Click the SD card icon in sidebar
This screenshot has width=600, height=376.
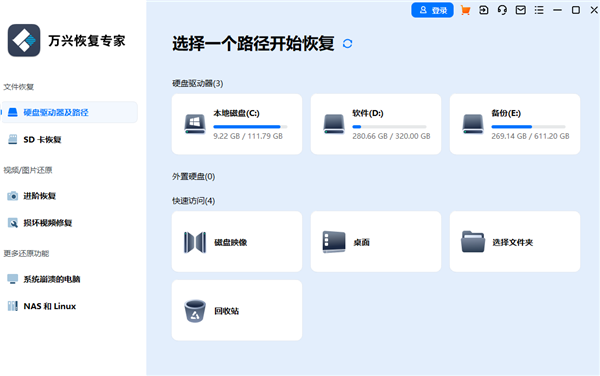(13, 140)
